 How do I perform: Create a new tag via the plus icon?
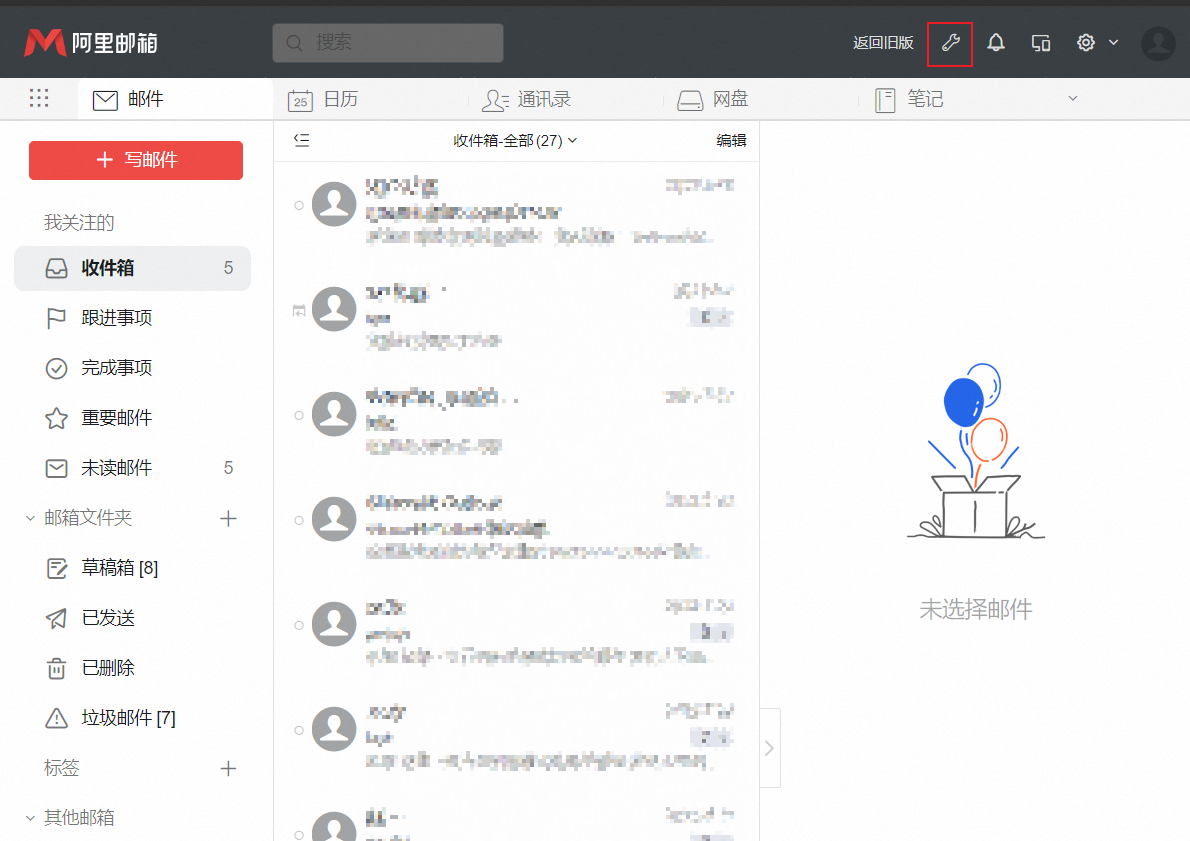[228, 768]
